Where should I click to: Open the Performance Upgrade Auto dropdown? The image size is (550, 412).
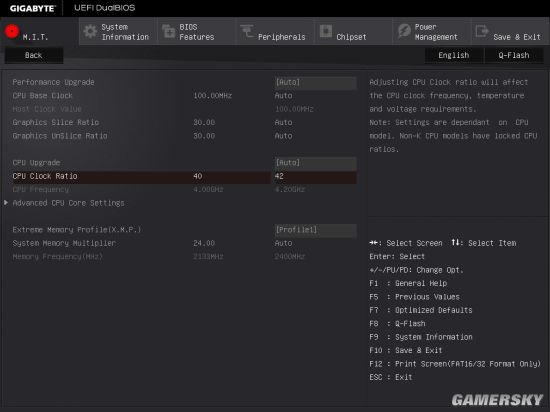(x=315, y=82)
